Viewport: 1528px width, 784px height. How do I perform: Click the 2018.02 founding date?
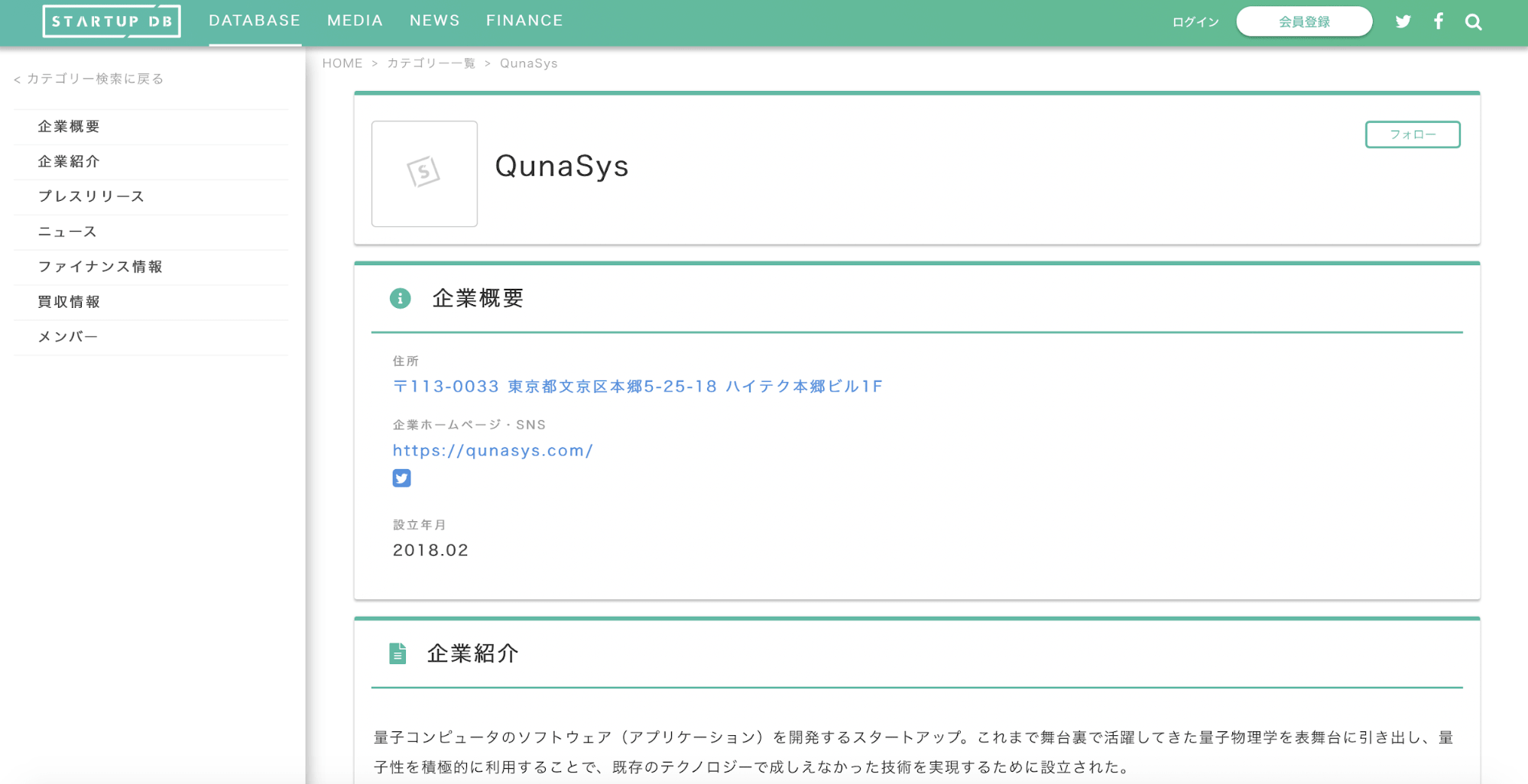[430, 550]
